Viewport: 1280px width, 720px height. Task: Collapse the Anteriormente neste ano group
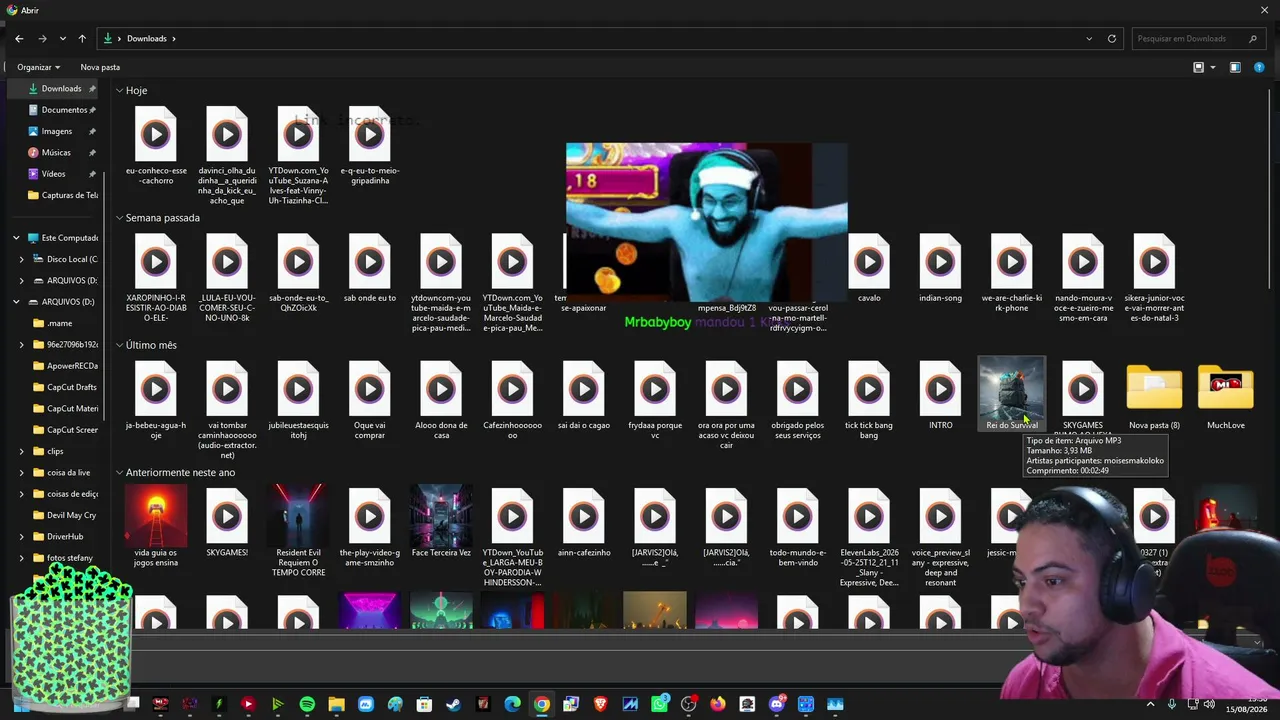tap(119, 473)
